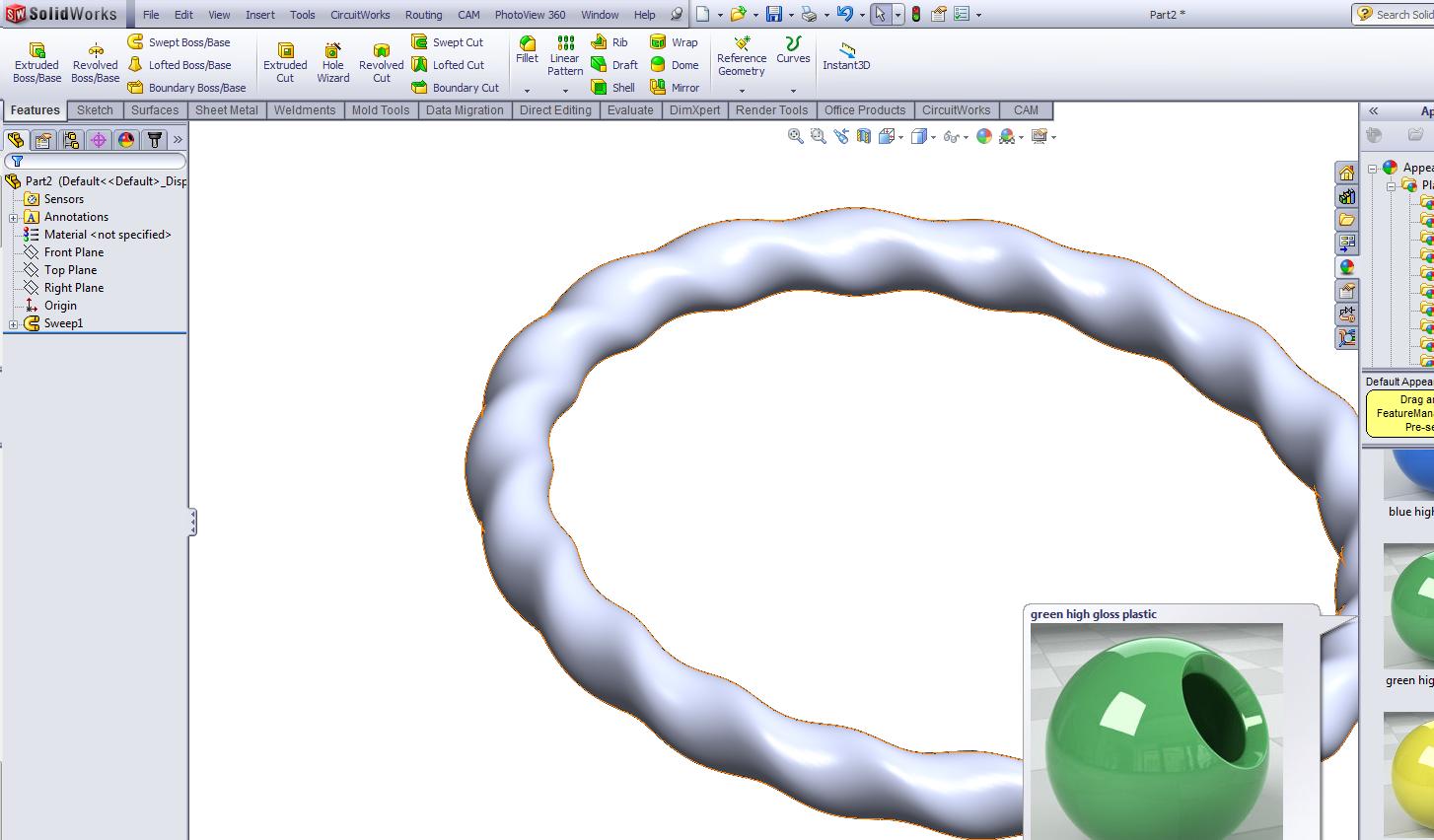Choose Boundary Boss/Base feature
The height and width of the screenshot is (840, 1434).
[x=186, y=88]
